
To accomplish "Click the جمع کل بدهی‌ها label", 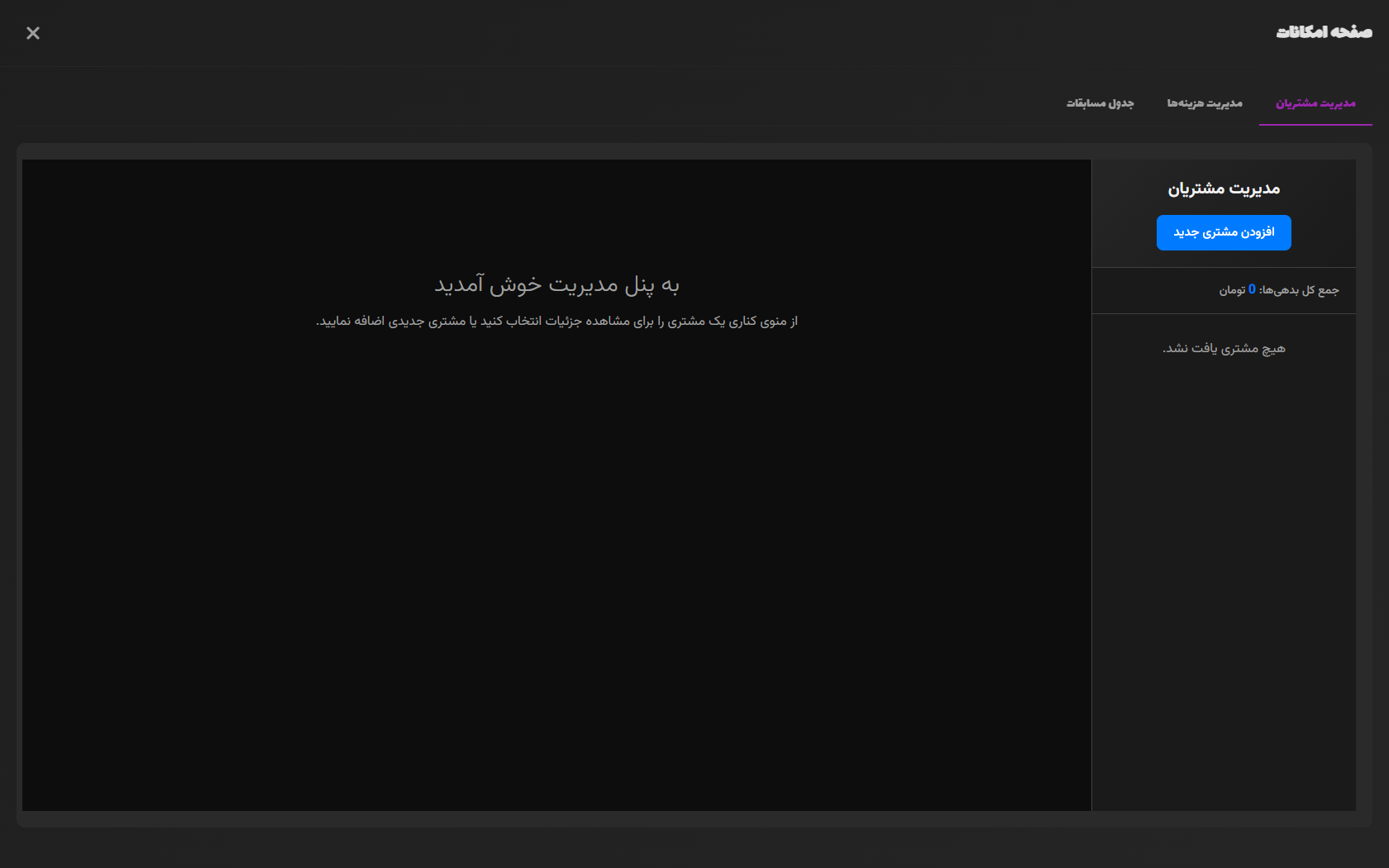I will point(1299,290).
